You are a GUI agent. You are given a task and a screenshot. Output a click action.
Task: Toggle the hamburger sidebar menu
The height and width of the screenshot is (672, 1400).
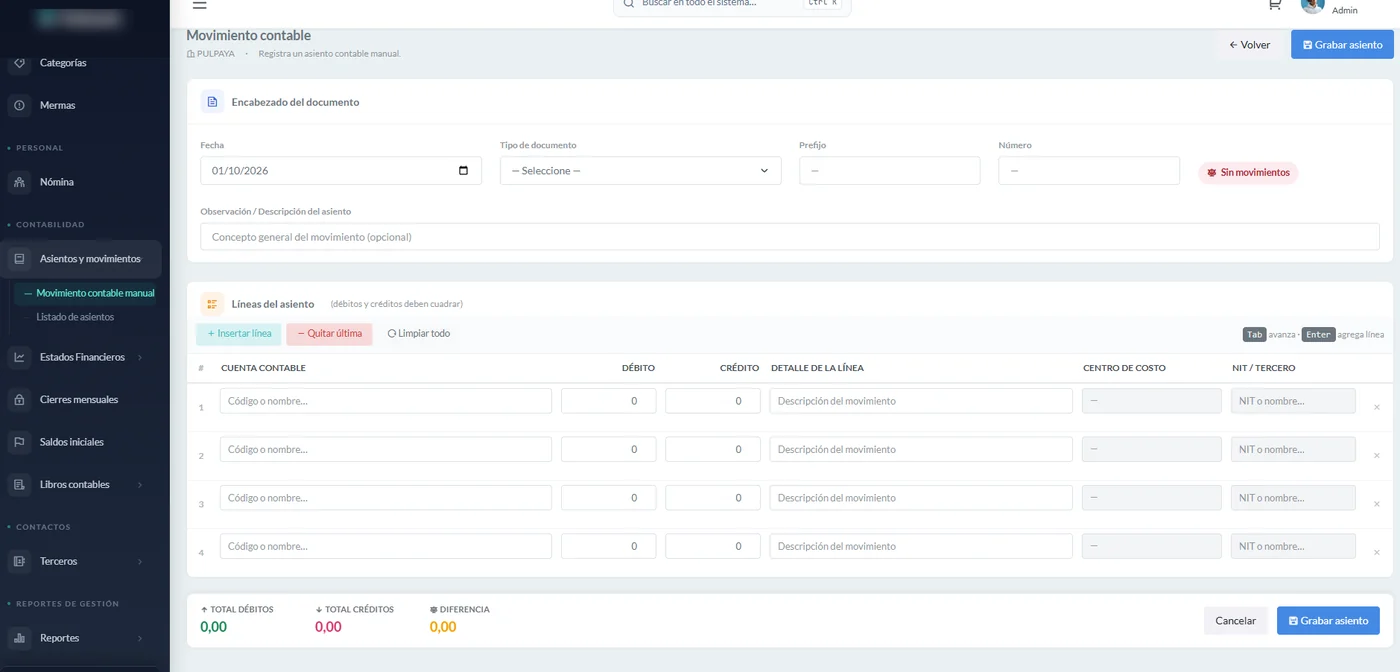pos(199,5)
